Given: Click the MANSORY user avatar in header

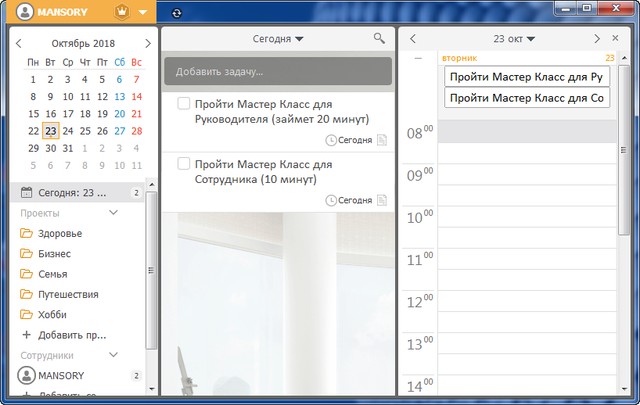Looking at the screenshot, I should (23, 13).
